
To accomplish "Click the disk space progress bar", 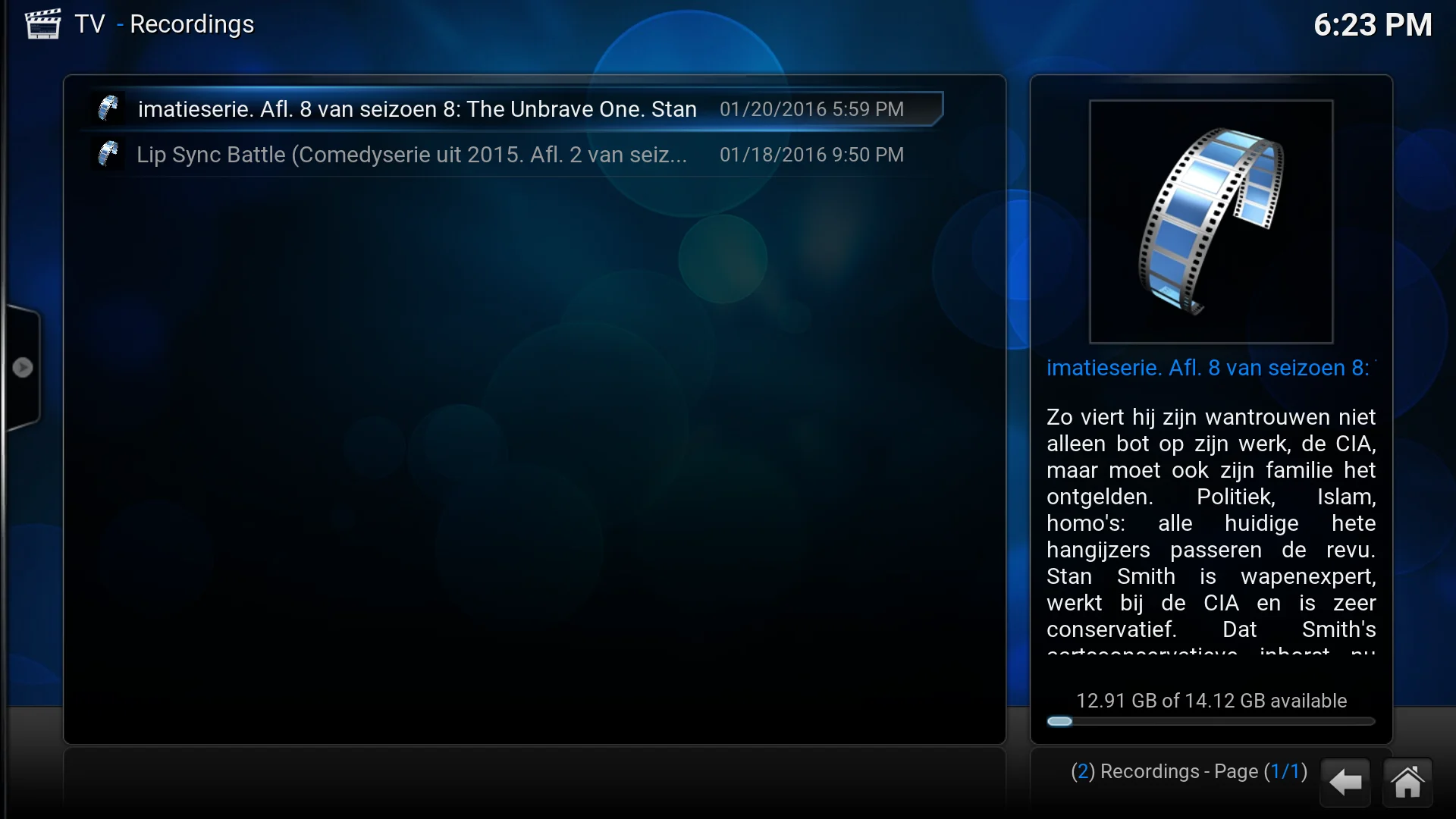I will 1211,721.
